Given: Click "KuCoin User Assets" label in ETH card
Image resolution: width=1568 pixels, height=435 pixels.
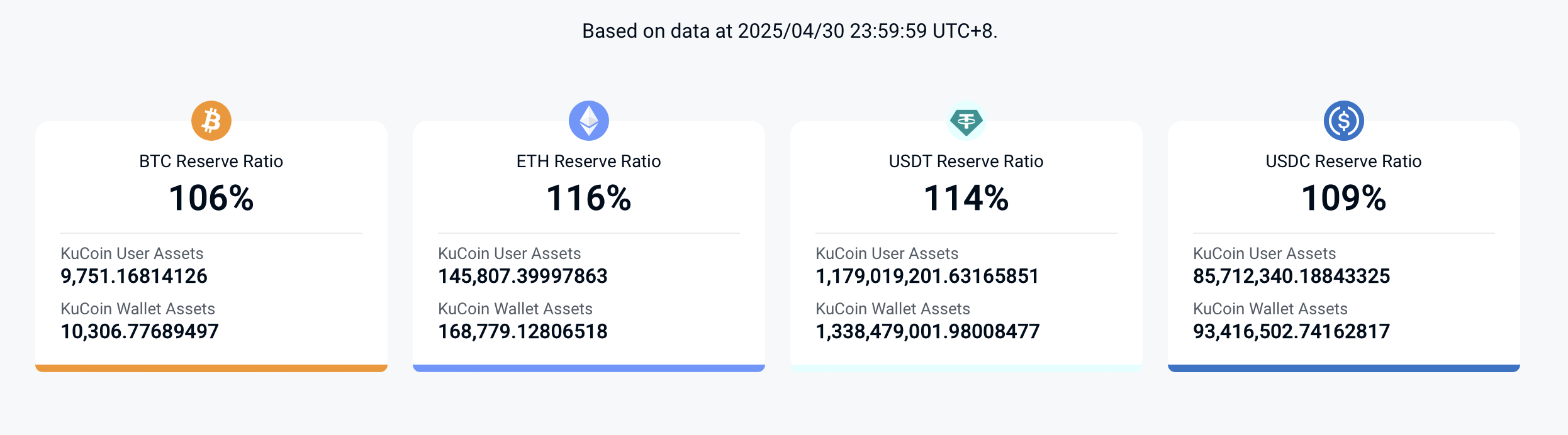Looking at the screenshot, I should pos(510,253).
